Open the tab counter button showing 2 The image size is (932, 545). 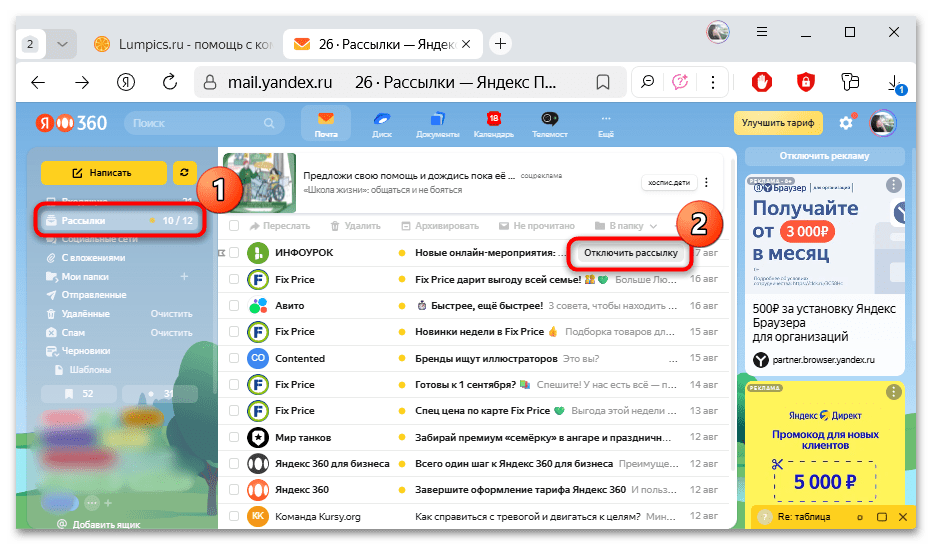tap(30, 44)
